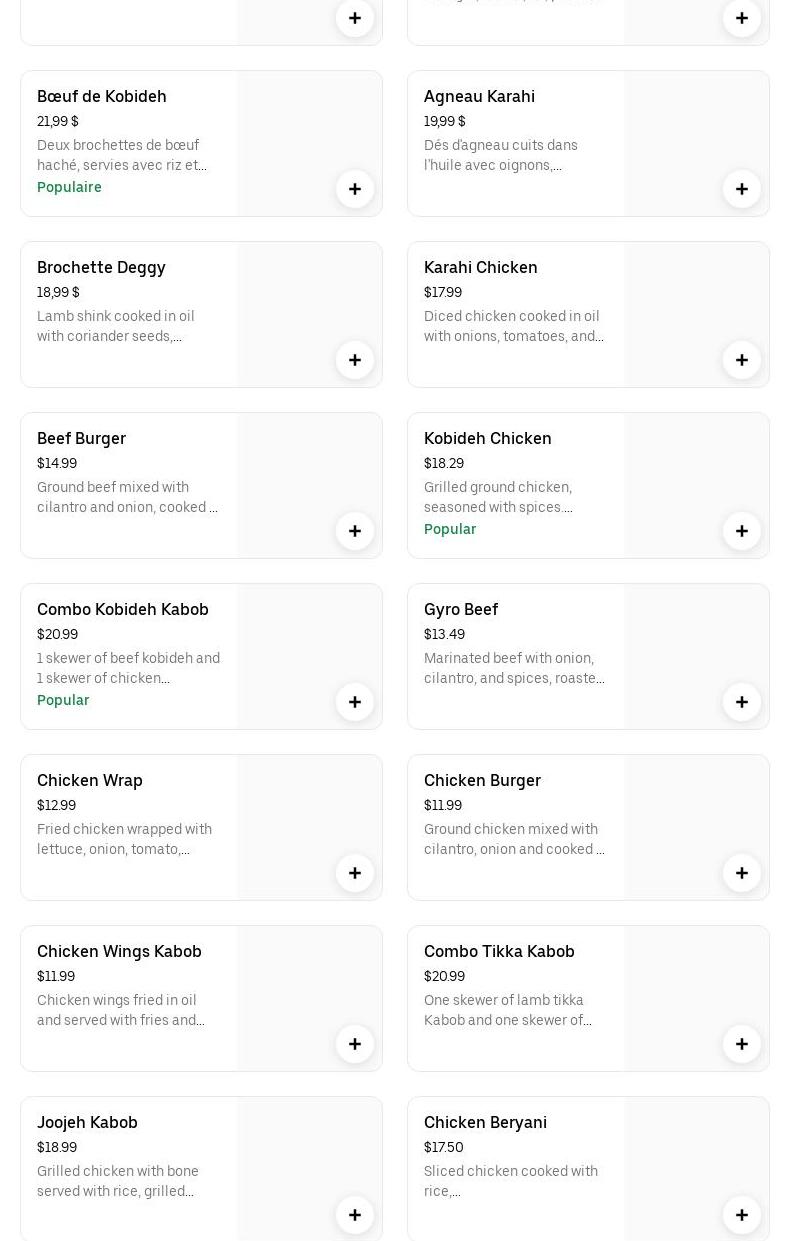Click the Chicken Wrap $12.99 price

(56, 805)
